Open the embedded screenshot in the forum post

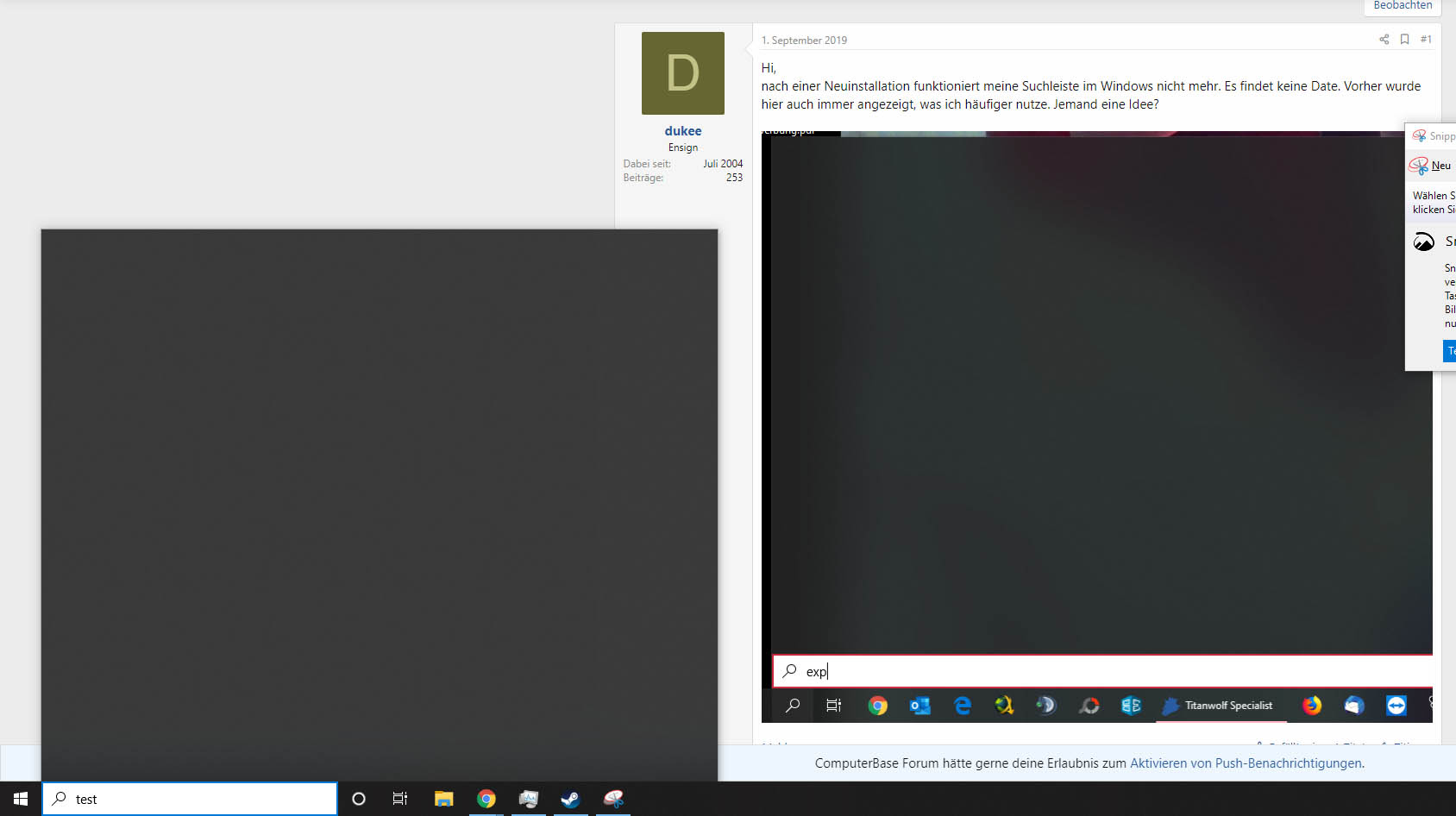pyautogui.click(x=1096, y=427)
